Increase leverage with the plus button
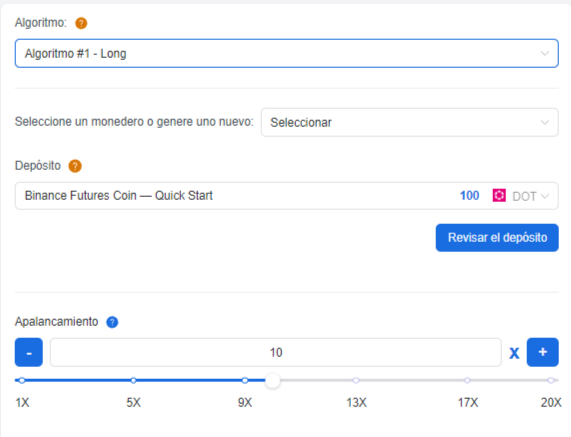The height and width of the screenshot is (437, 571). (x=543, y=352)
